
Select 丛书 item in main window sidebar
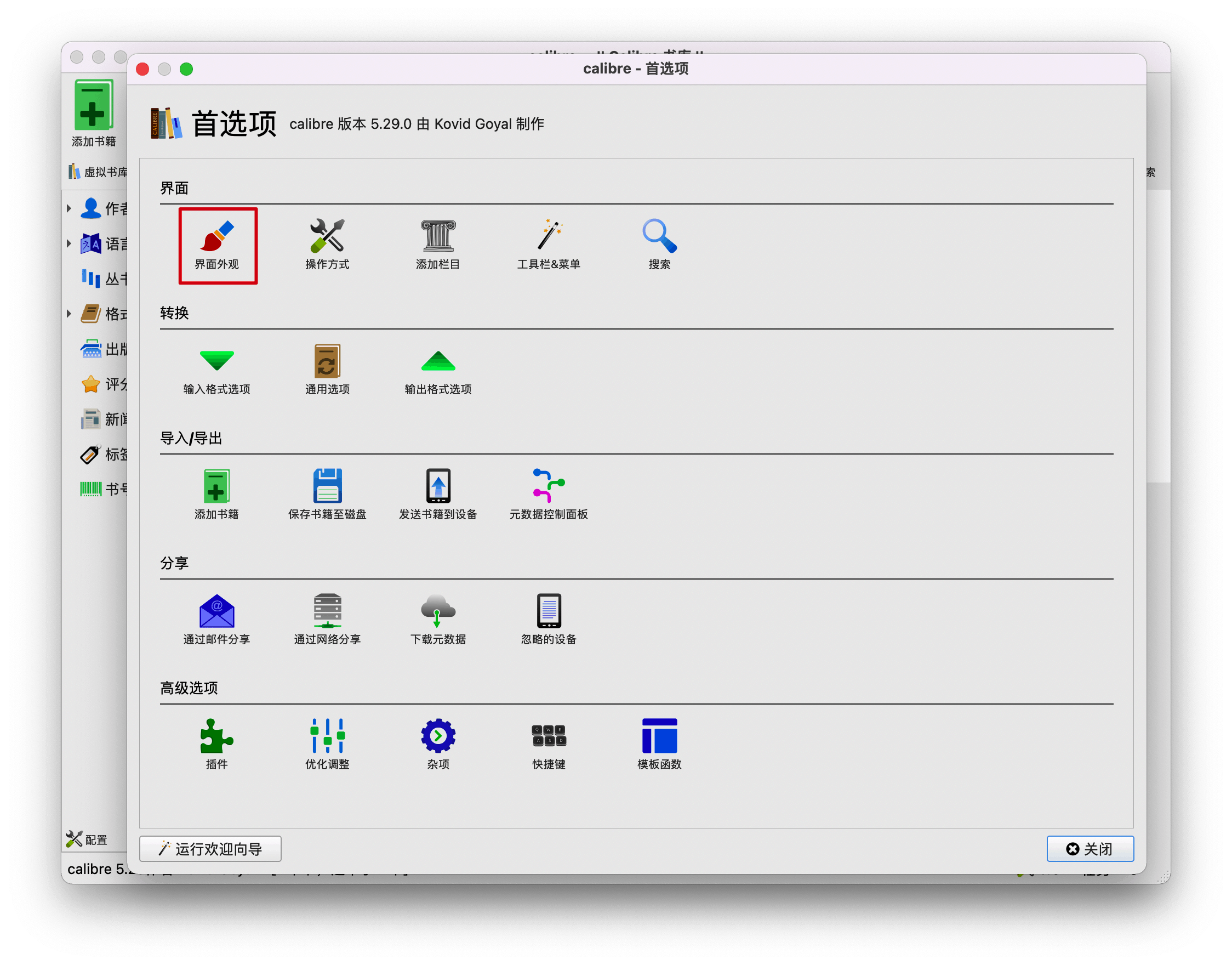click(105, 279)
